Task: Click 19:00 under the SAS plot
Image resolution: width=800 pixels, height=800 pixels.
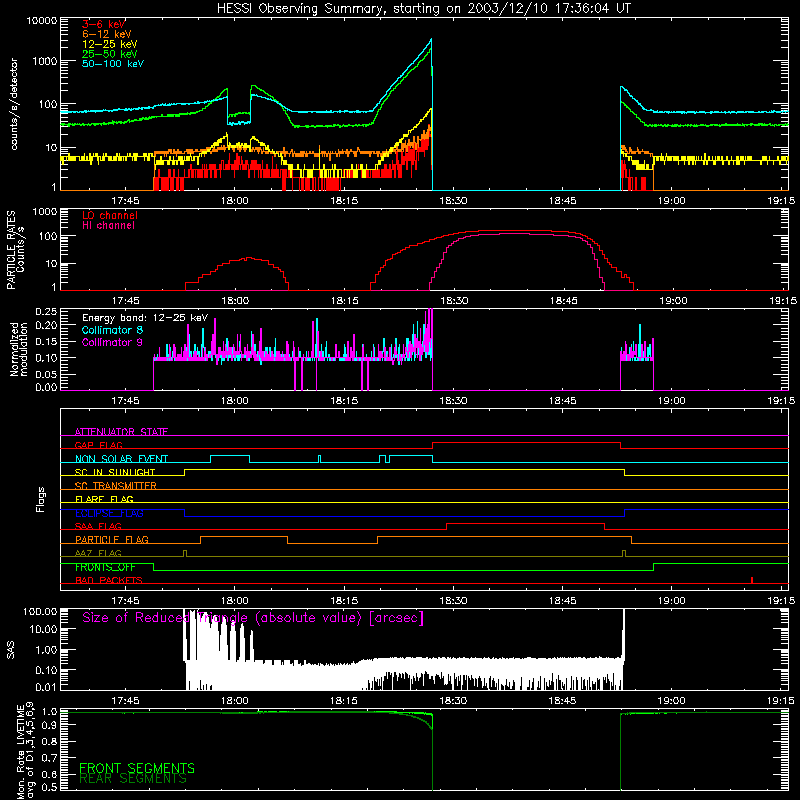Action: click(x=672, y=701)
